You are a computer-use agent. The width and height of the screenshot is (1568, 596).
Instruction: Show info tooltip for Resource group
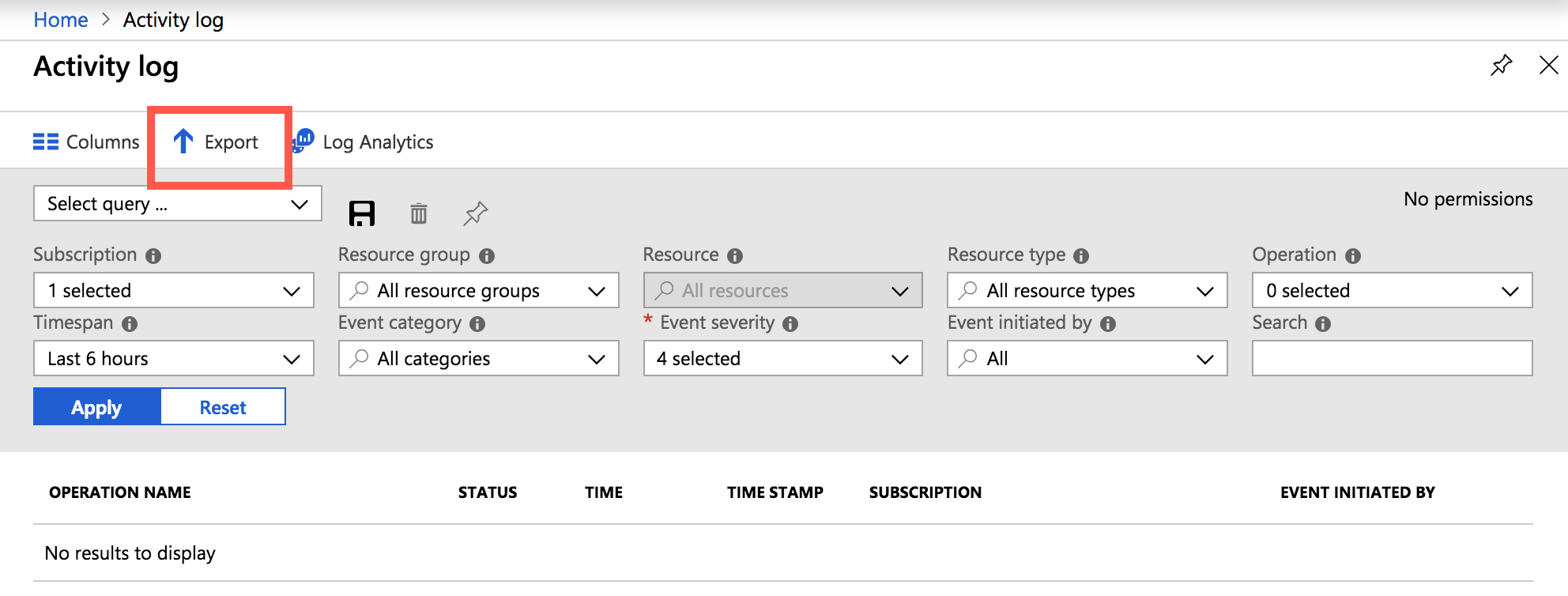coord(487,256)
